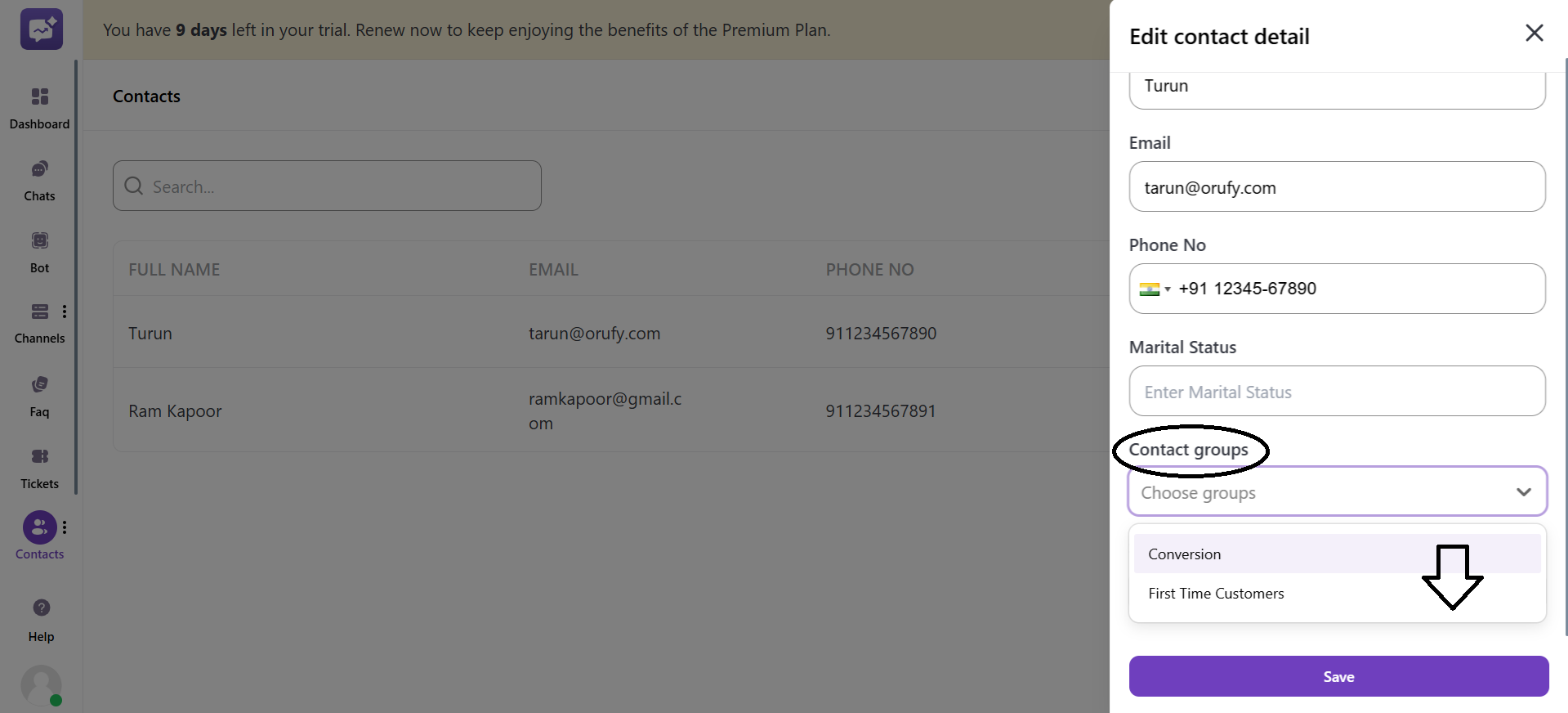Click the Save button
The height and width of the screenshot is (713, 1568).
pyautogui.click(x=1338, y=676)
